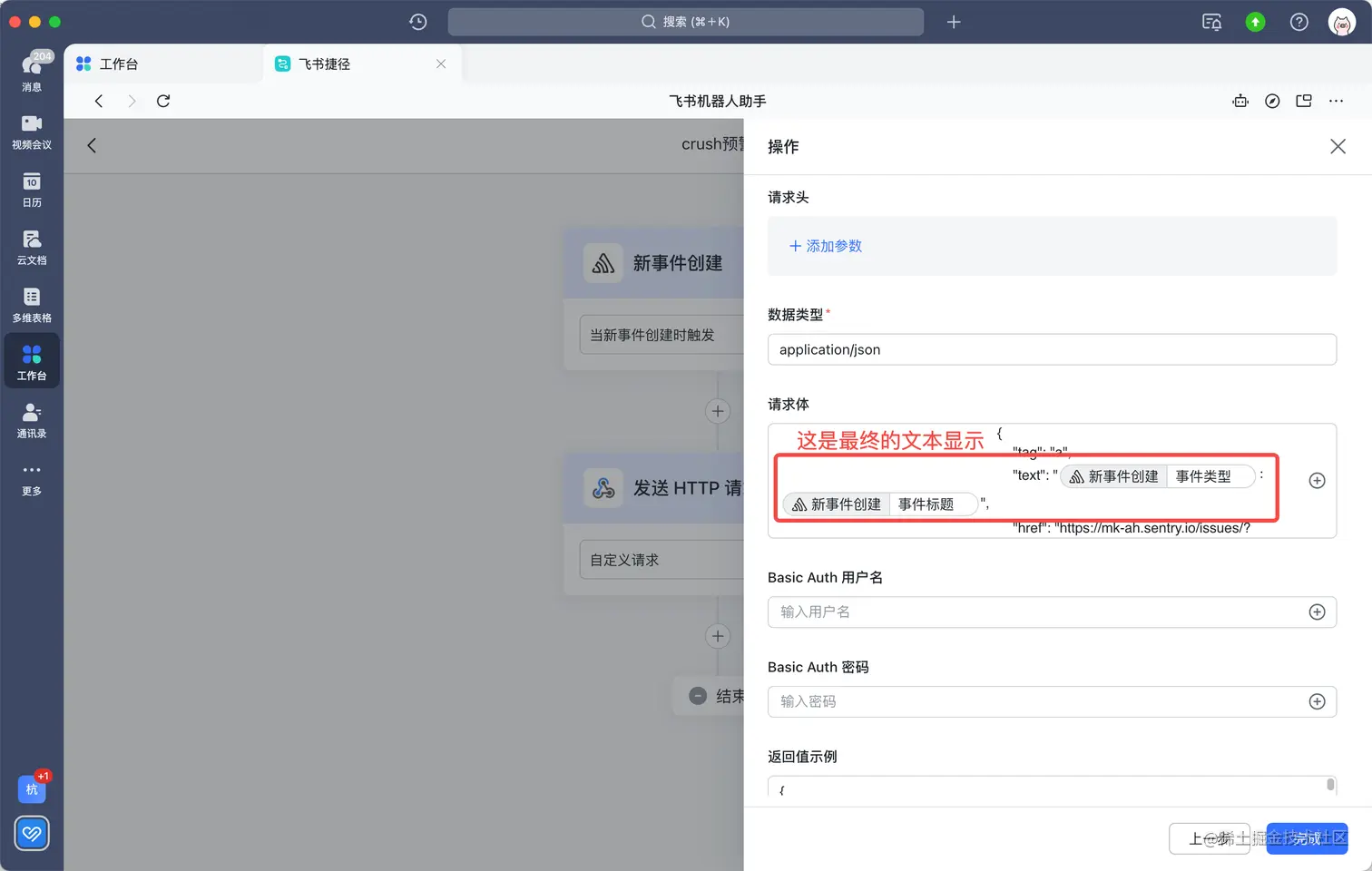The height and width of the screenshot is (871, 1372).
Task: Click the blue 杭 avatar with +1 badge
Action: pyautogui.click(x=32, y=788)
